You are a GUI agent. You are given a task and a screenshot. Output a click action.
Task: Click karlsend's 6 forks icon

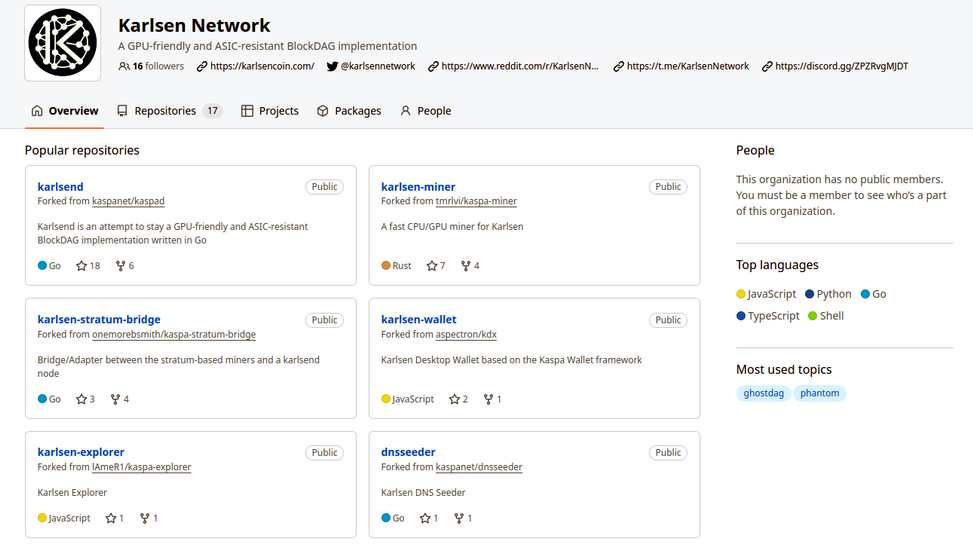coord(120,266)
